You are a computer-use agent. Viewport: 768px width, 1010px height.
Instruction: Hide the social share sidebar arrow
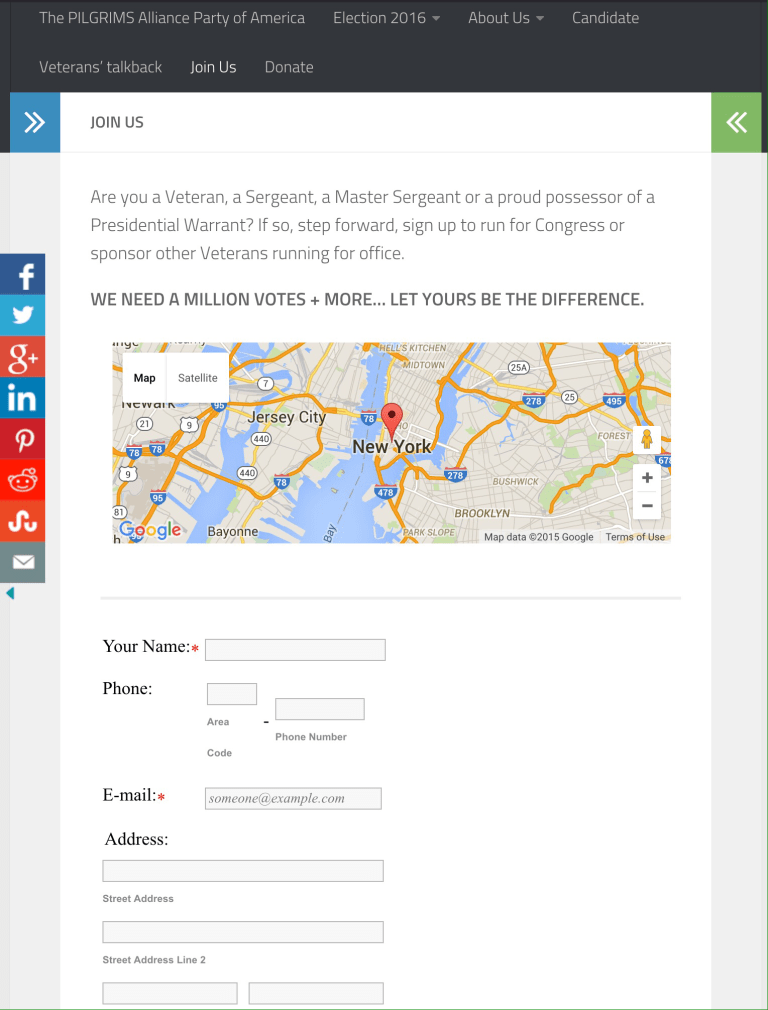coord(10,593)
